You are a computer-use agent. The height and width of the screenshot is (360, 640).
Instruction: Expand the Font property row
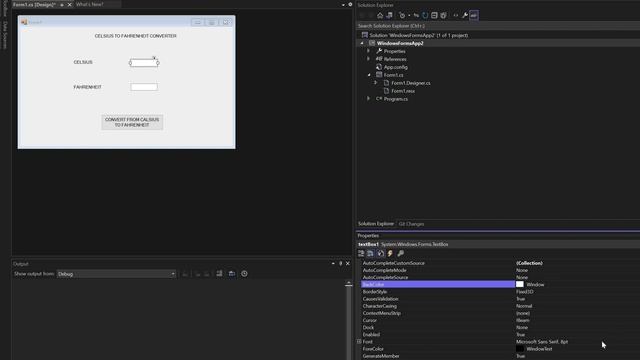click(x=359, y=342)
